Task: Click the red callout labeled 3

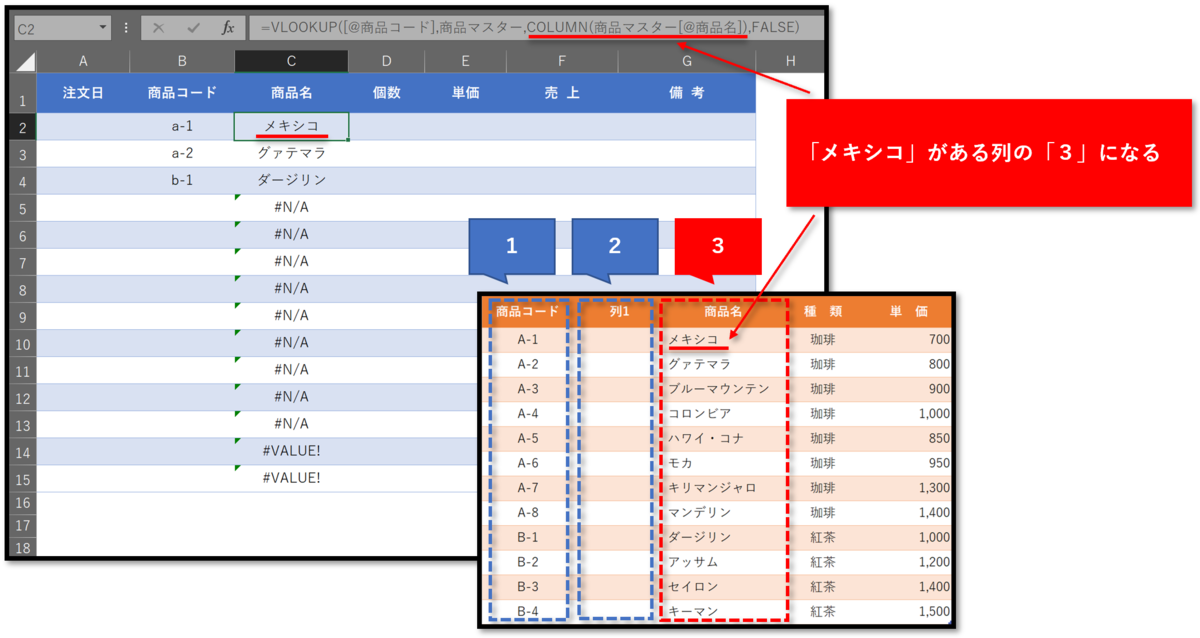Action: [x=717, y=245]
